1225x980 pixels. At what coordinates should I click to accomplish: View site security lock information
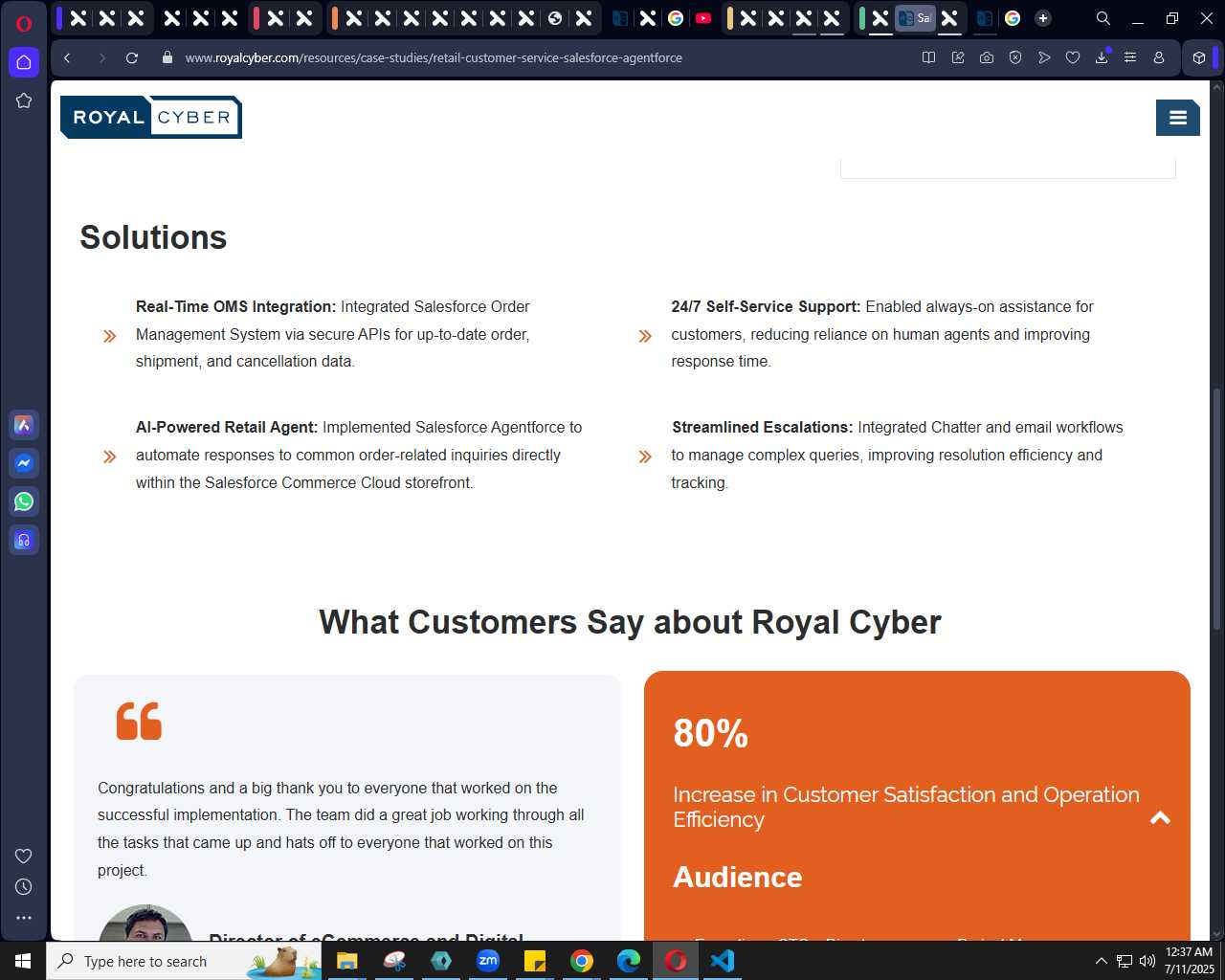167,57
